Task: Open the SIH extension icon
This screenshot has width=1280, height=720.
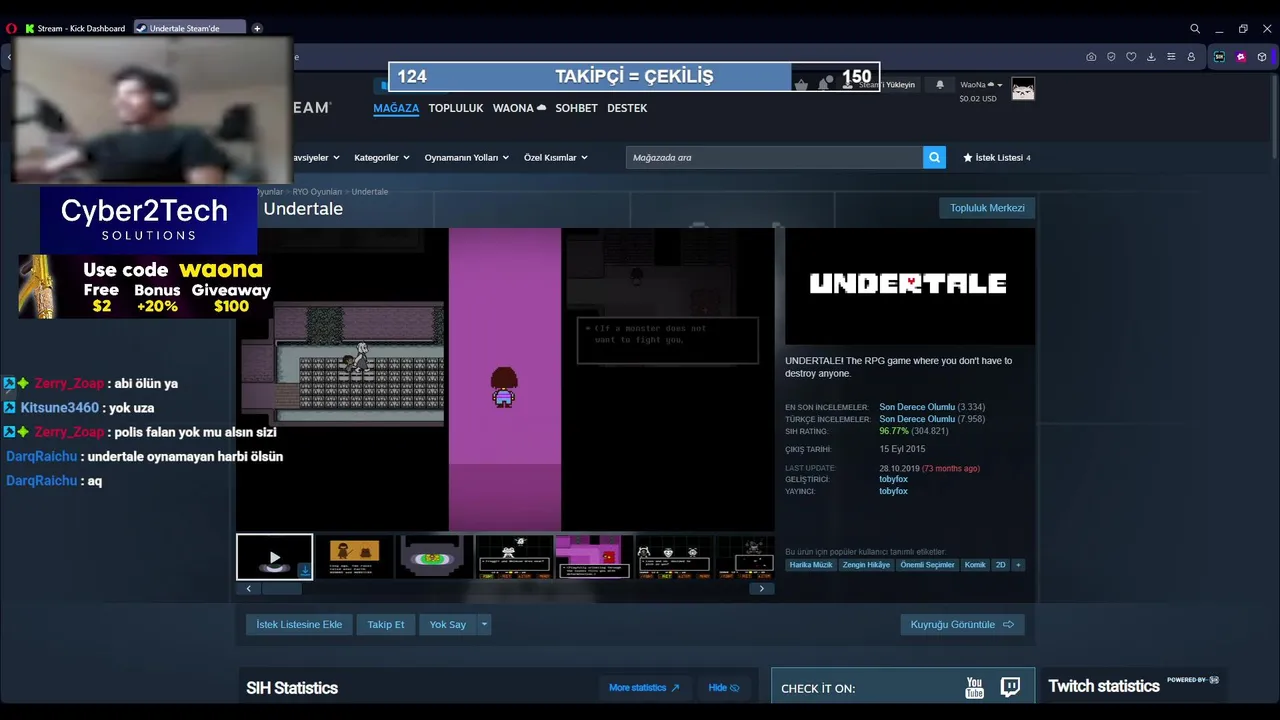Action: (x=1219, y=57)
